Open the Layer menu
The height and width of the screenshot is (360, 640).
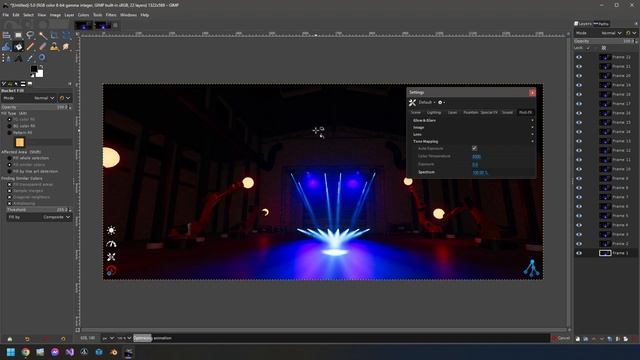coord(69,15)
